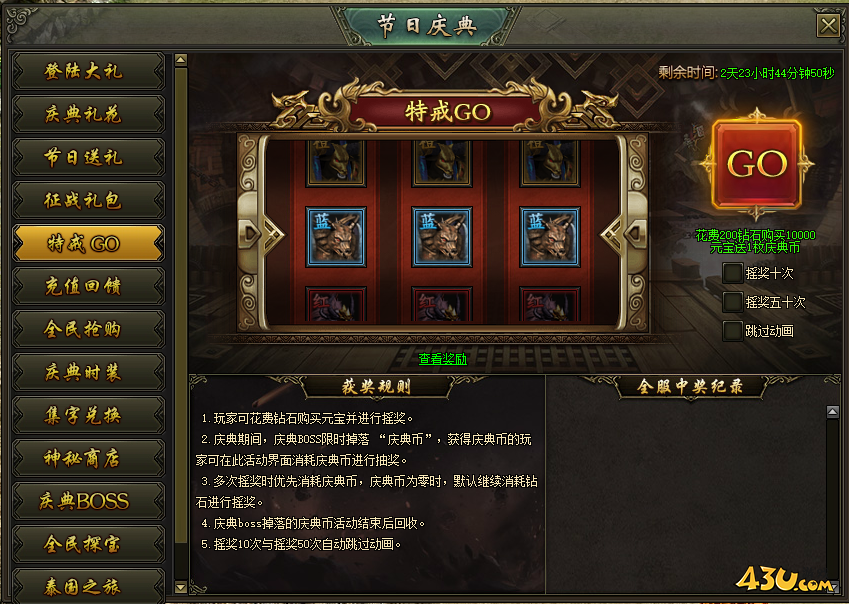Click winners record scrollbar up arrow
The image size is (849, 604).
tap(833, 412)
